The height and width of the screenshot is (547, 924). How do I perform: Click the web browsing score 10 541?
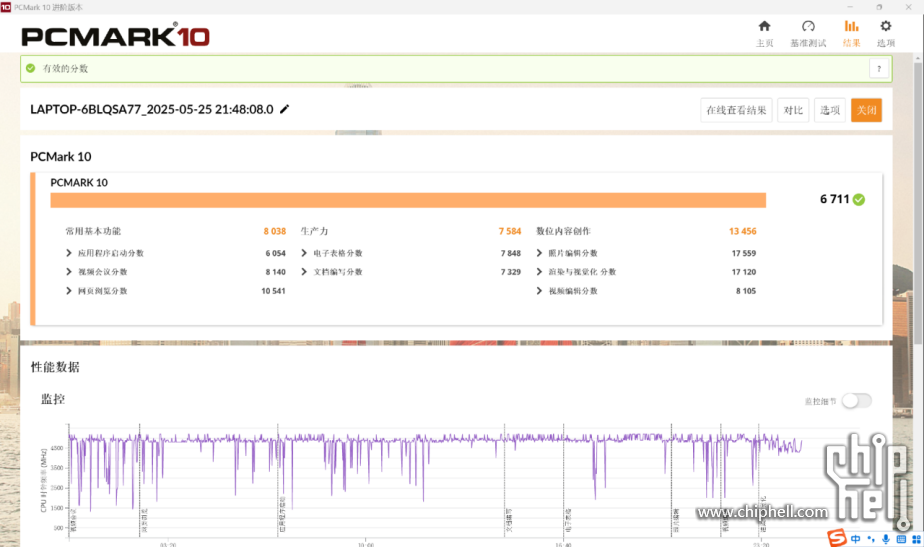[273, 291]
